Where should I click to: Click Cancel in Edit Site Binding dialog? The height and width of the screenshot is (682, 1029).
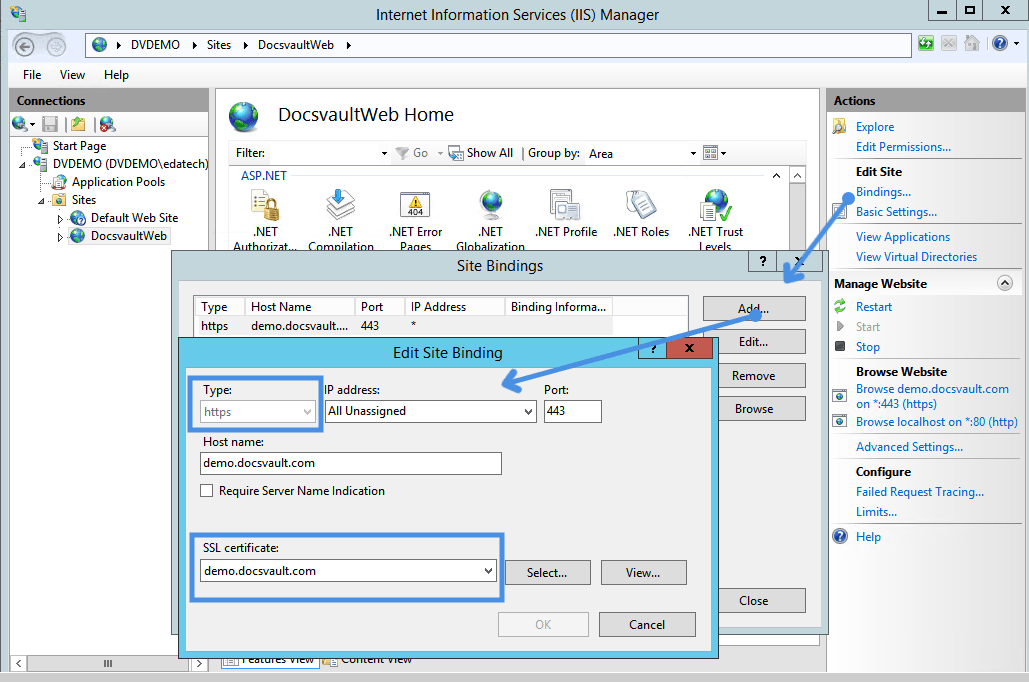[647, 625]
